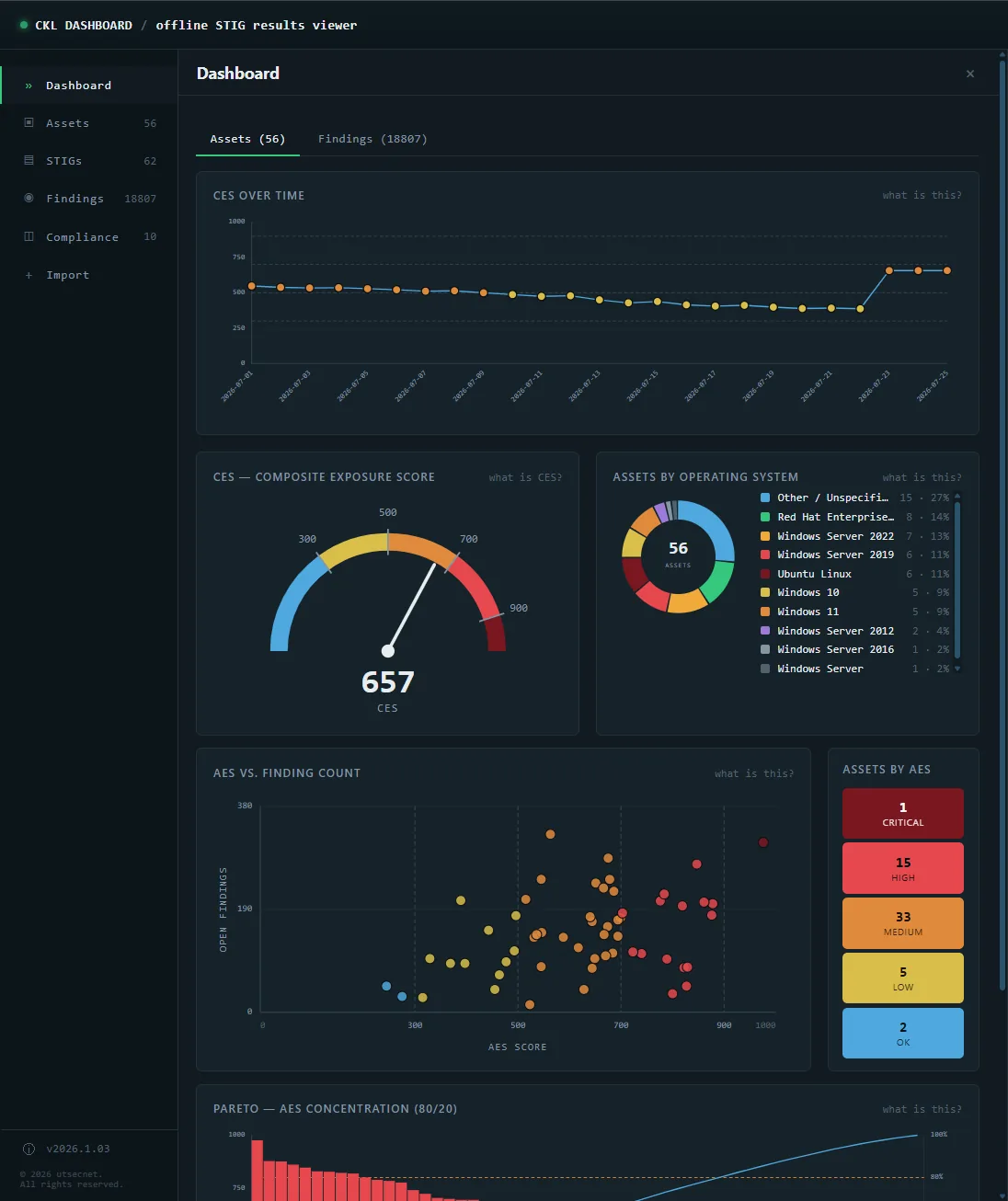The image size is (1008, 1201).
Task: Click the Findings target icon in sidebar
Action: pyautogui.click(x=29, y=198)
